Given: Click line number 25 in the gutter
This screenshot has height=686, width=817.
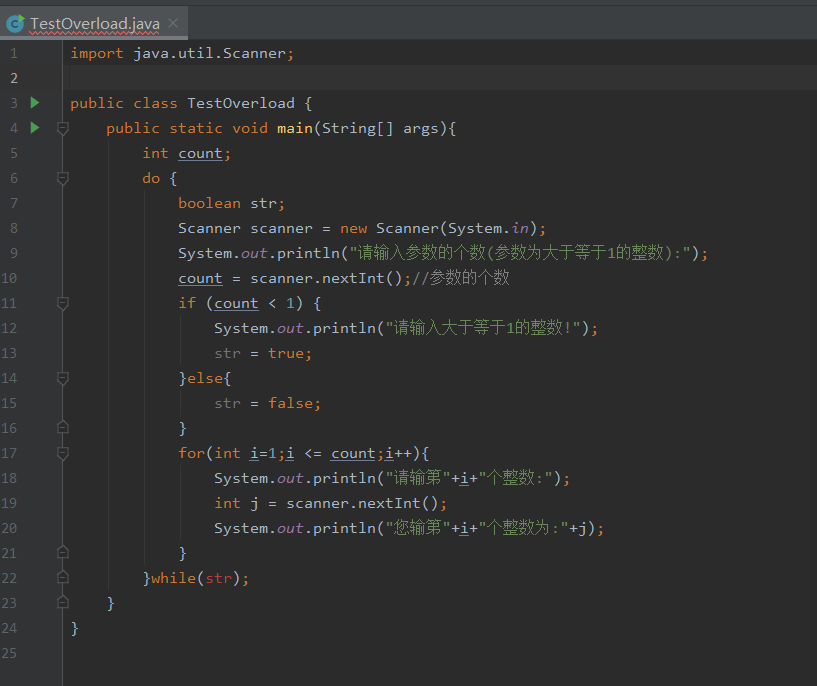Looking at the screenshot, I should coord(9,653).
